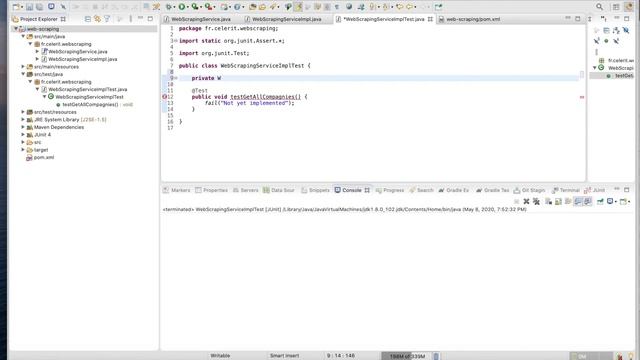The image size is (640, 360).
Task: Collapse the src/test/java folder
Action: coord(23,74)
